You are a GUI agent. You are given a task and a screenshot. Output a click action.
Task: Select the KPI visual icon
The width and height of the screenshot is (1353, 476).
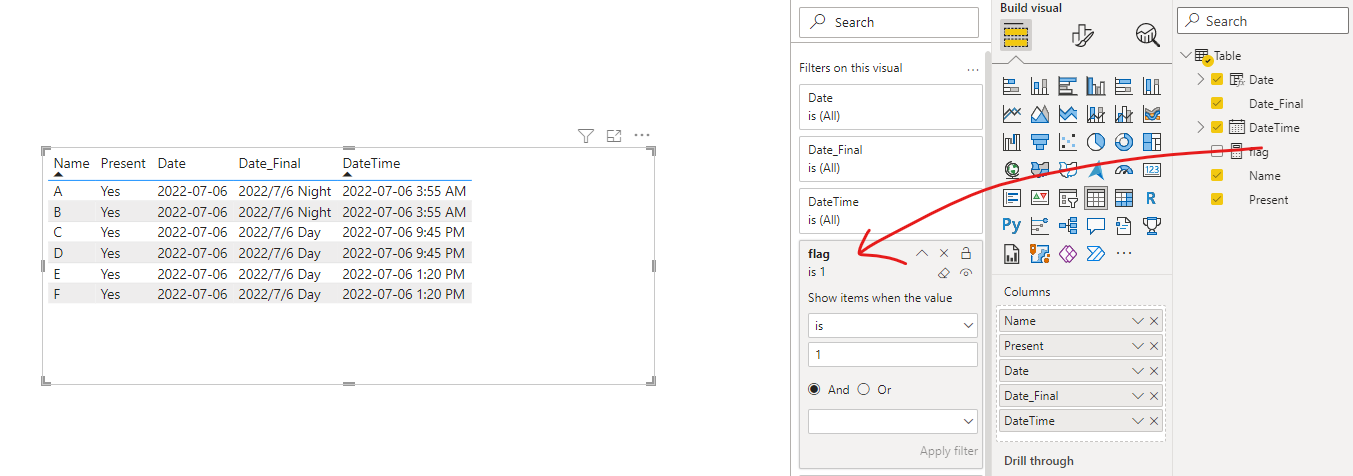1039,198
